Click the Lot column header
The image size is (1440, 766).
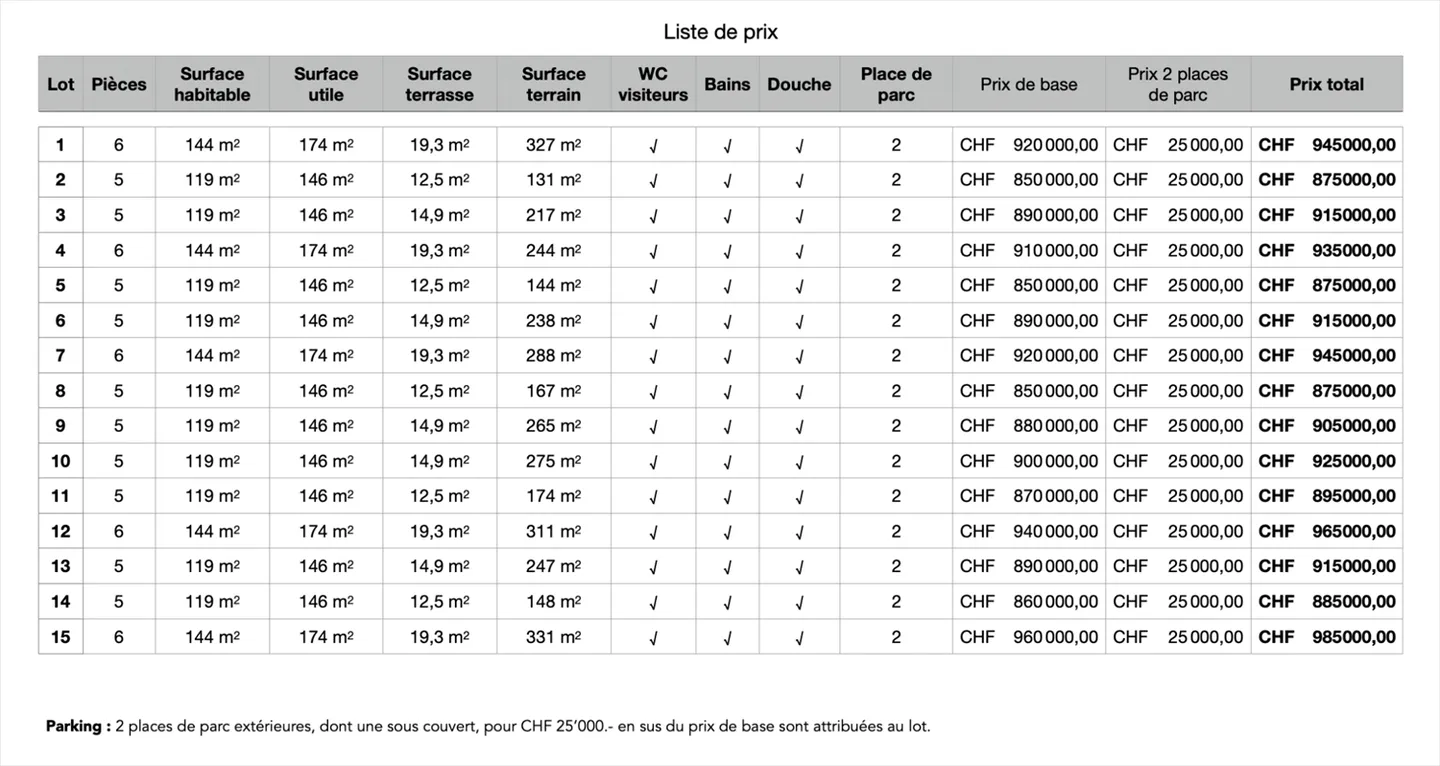61,84
